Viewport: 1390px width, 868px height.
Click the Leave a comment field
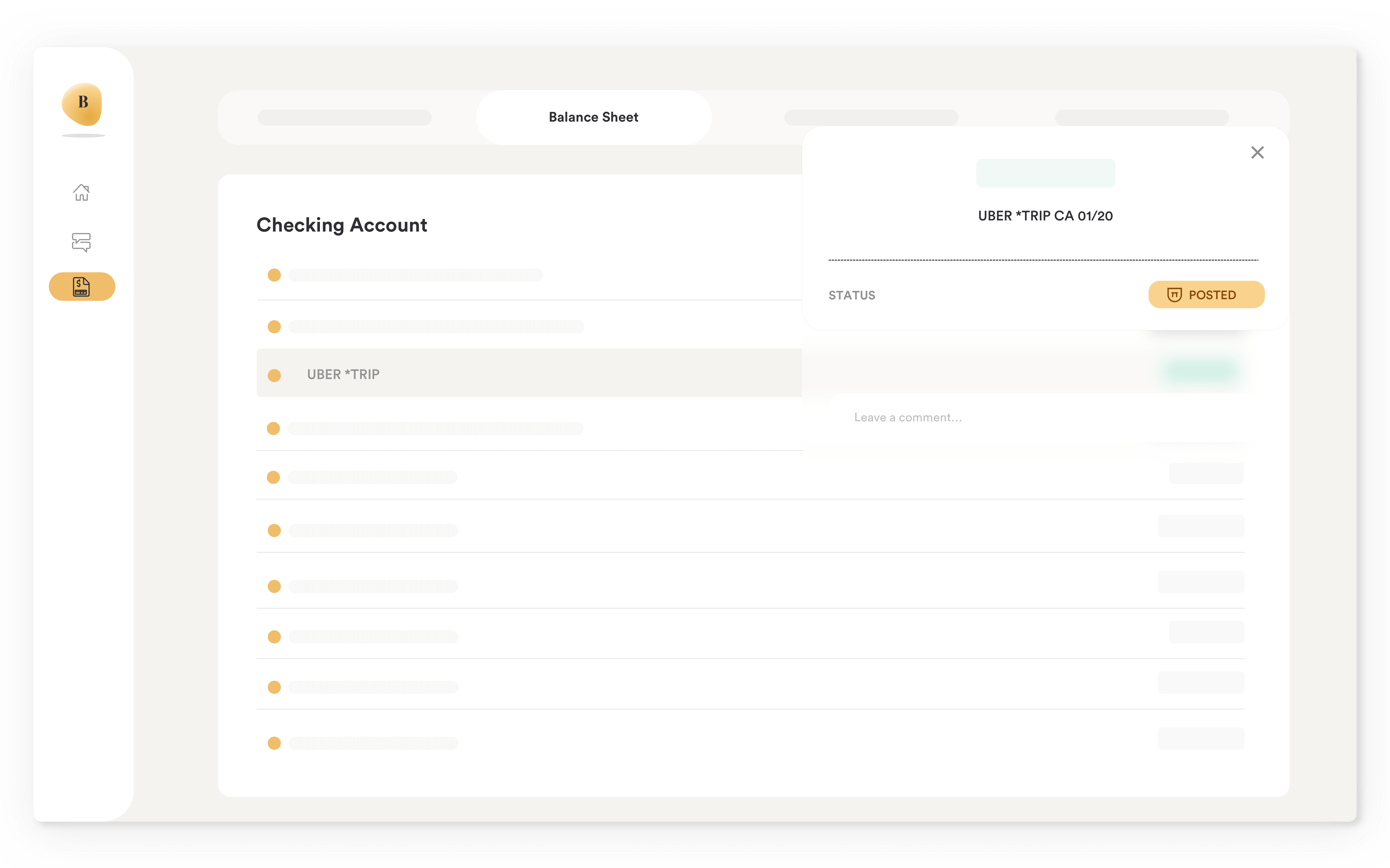[908, 417]
